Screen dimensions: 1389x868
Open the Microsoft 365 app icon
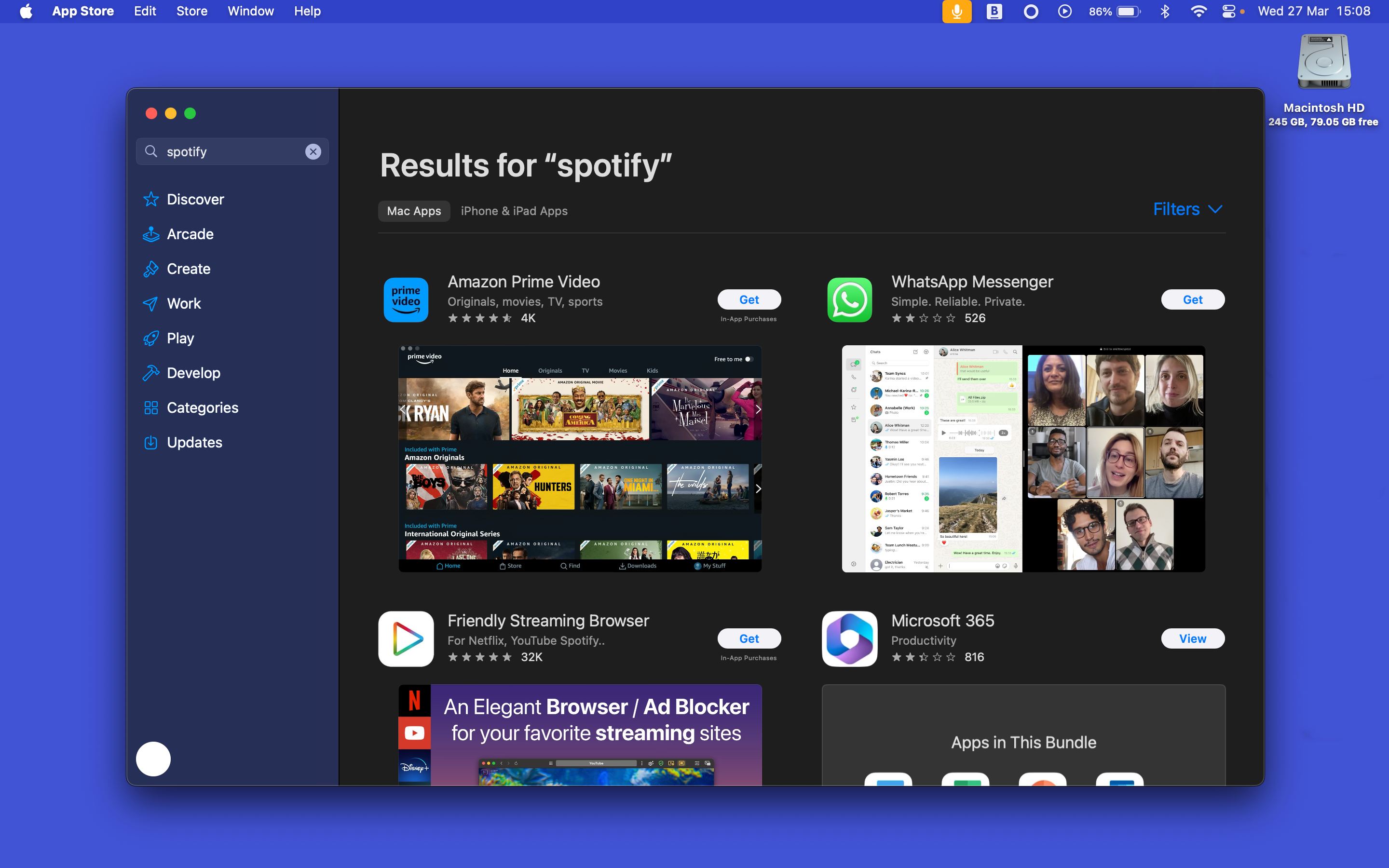[x=849, y=638]
